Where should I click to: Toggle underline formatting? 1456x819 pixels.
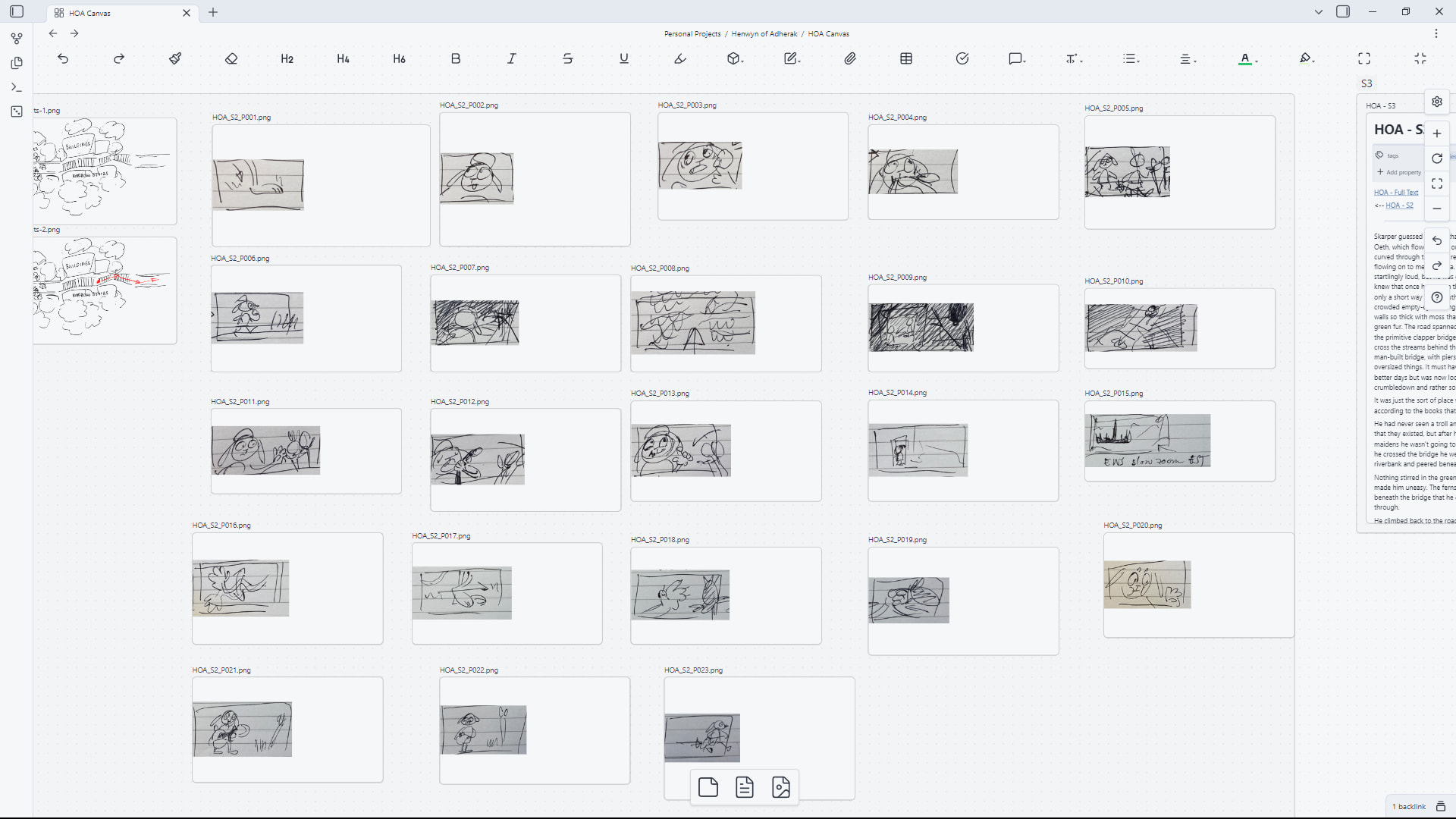(624, 58)
